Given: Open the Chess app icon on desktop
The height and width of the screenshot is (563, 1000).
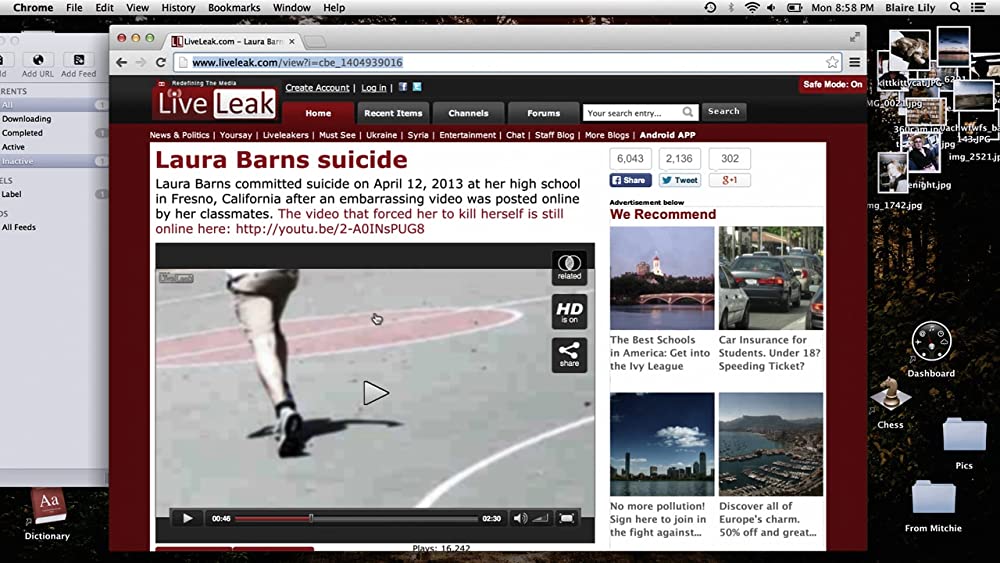Looking at the screenshot, I should 890,395.
